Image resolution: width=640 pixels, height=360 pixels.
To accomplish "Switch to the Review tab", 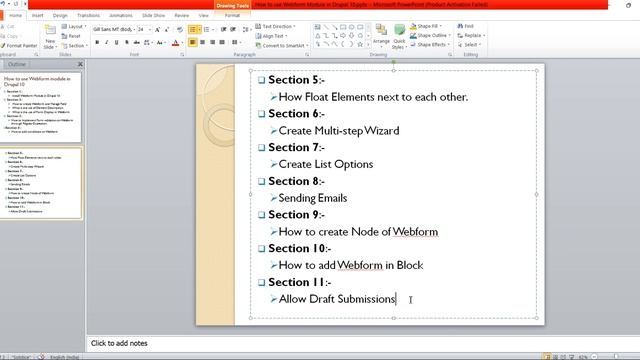I will click(x=182, y=16).
